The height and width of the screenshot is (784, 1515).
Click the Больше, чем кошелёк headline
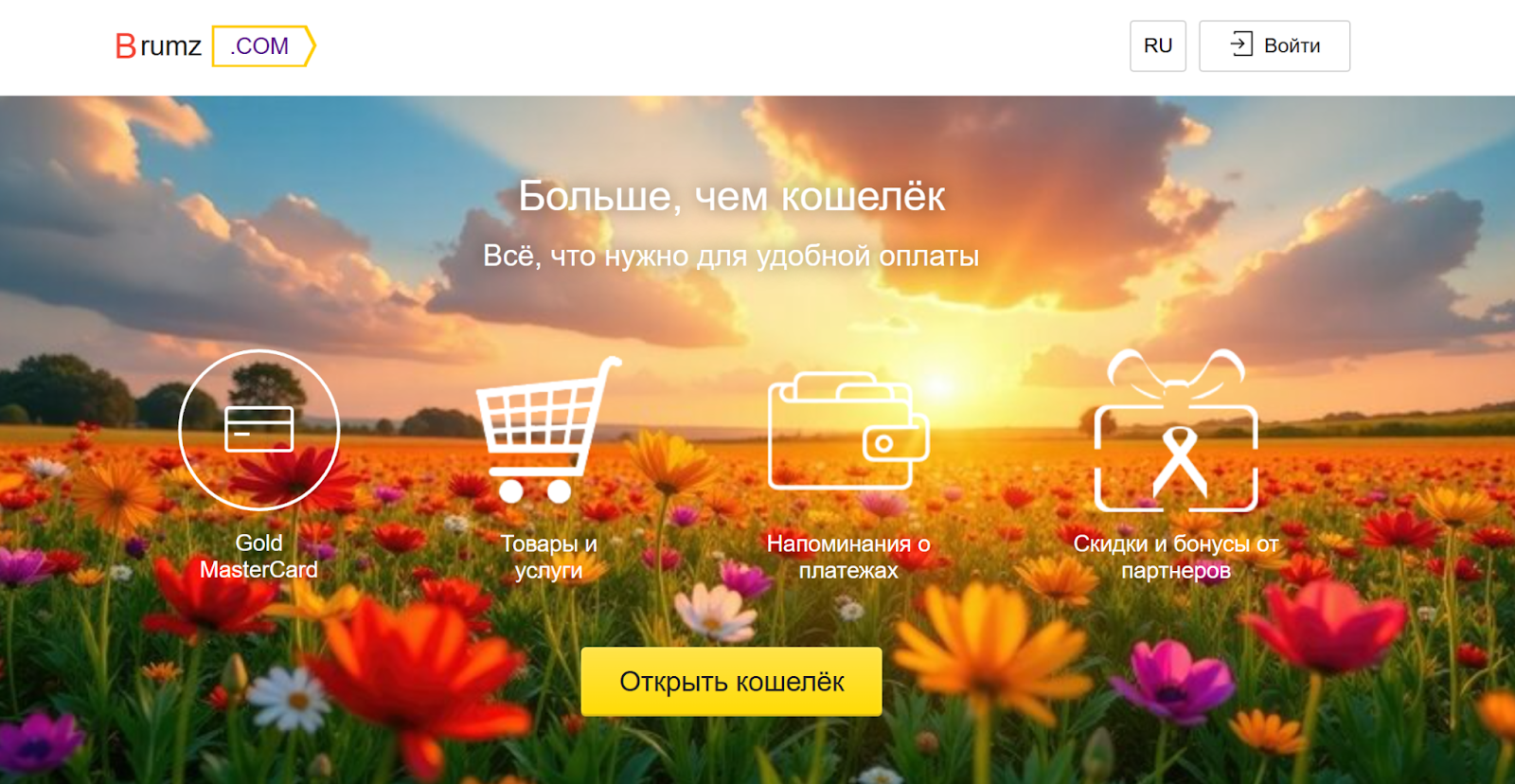(x=731, y=197)
